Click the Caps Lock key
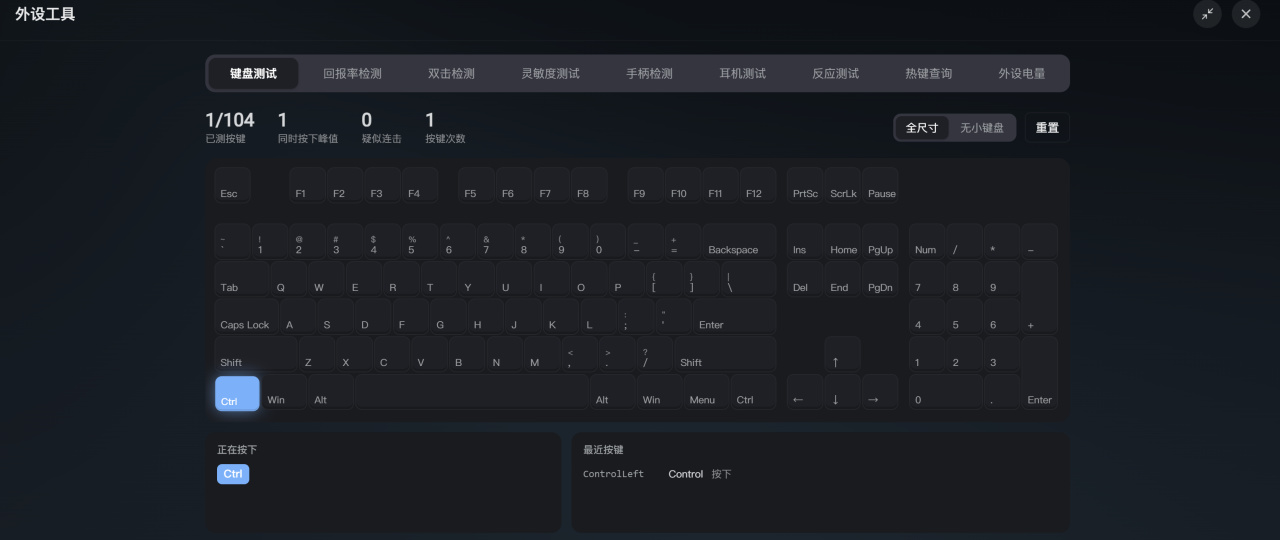Screen dimensions: 1280x540 coord(246,316)
